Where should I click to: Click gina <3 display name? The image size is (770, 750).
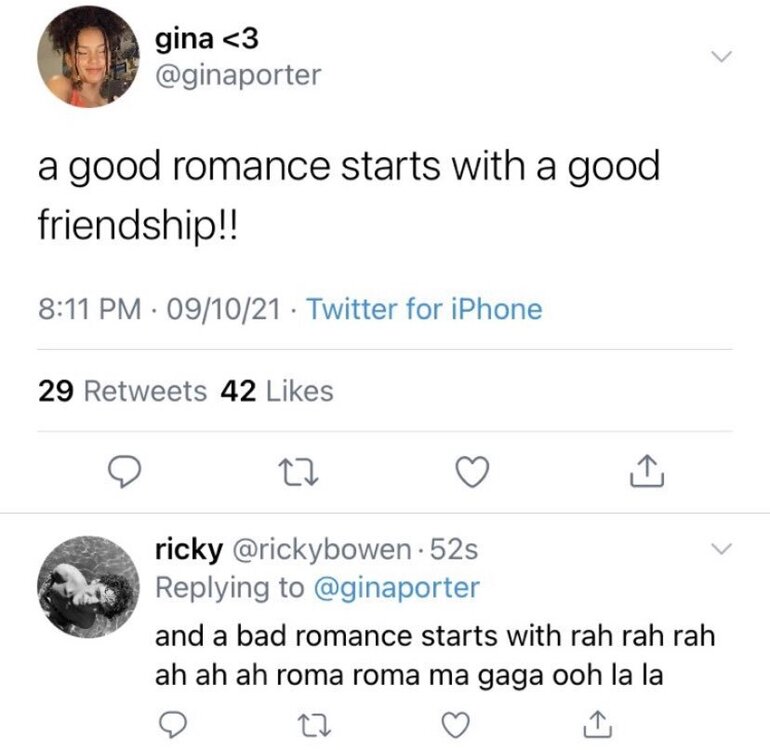click(208, 40)
